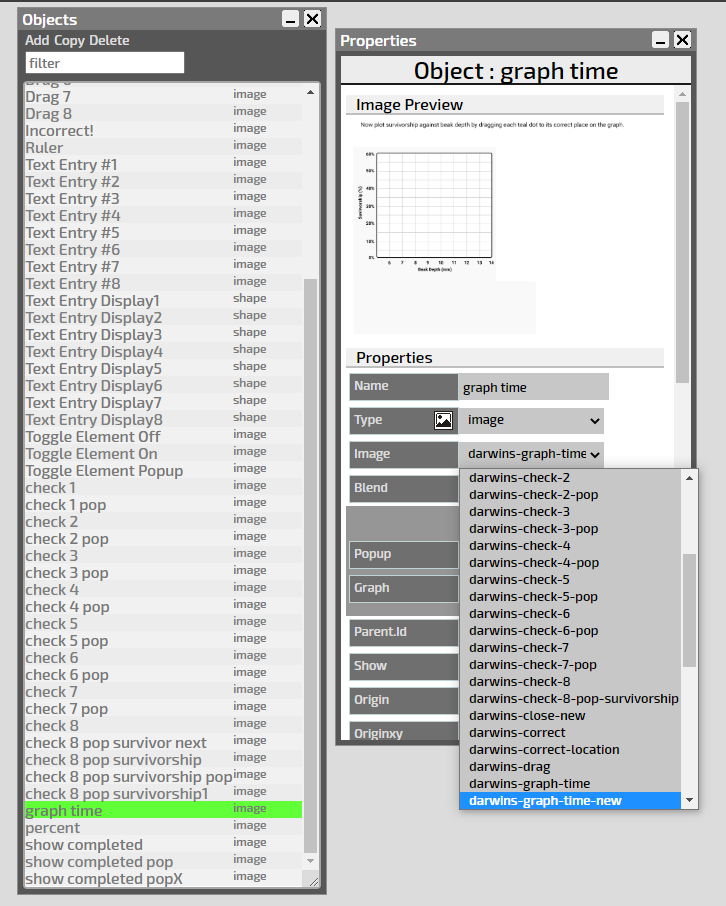Image resolution: width=726 pixels, height=906 pixels.
Task: Select Text Entry Display8 object
Action: pyautogui.click(x=163, y=419)
